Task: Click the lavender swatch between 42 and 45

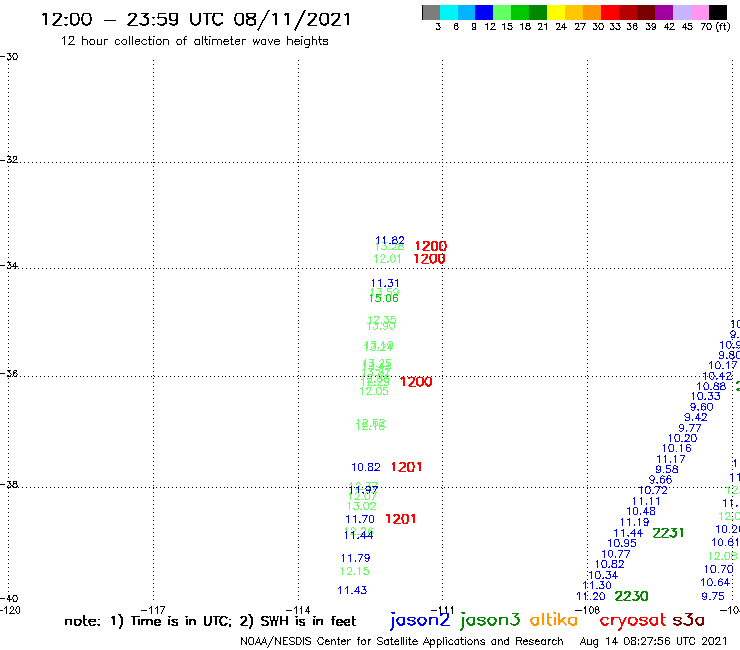Action: (681, 12)
